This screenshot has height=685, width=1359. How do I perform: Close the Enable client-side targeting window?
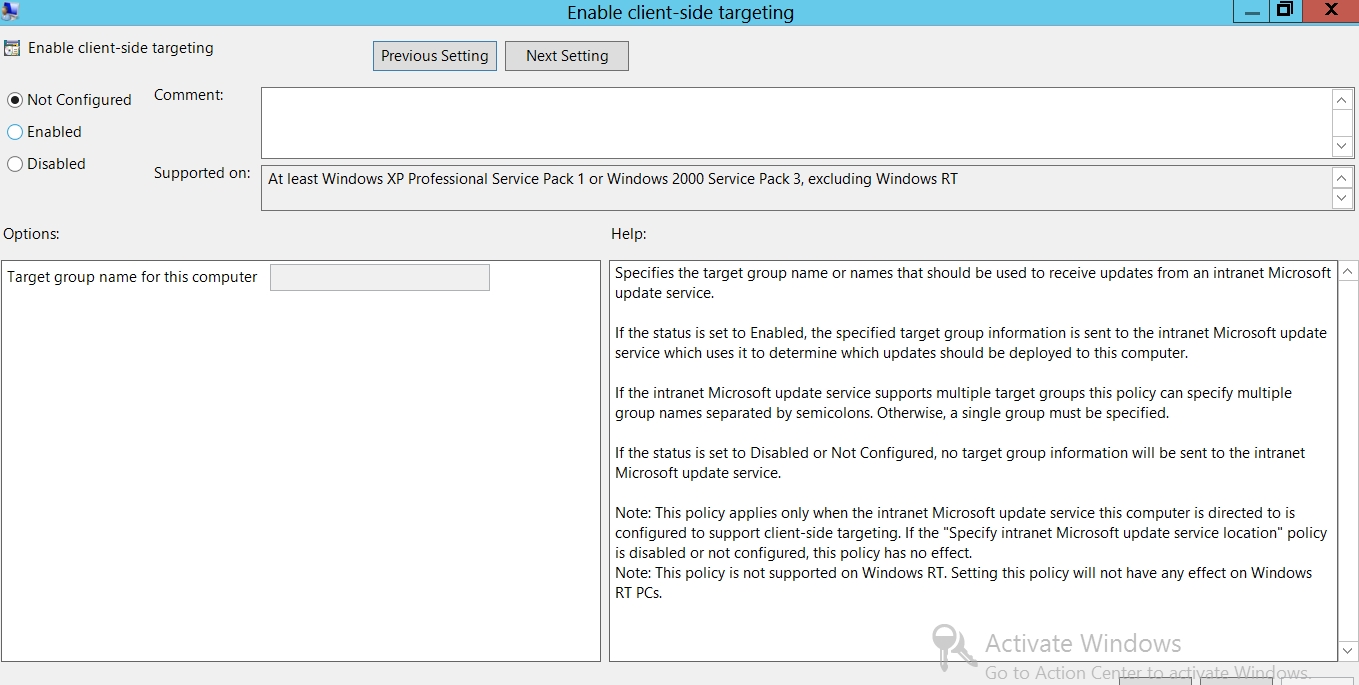[x=1330, y=11]
